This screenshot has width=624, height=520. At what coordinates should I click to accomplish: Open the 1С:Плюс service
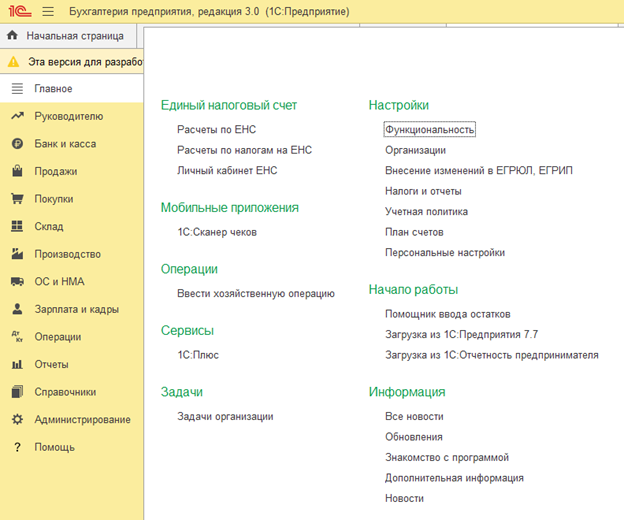(198, 355)
